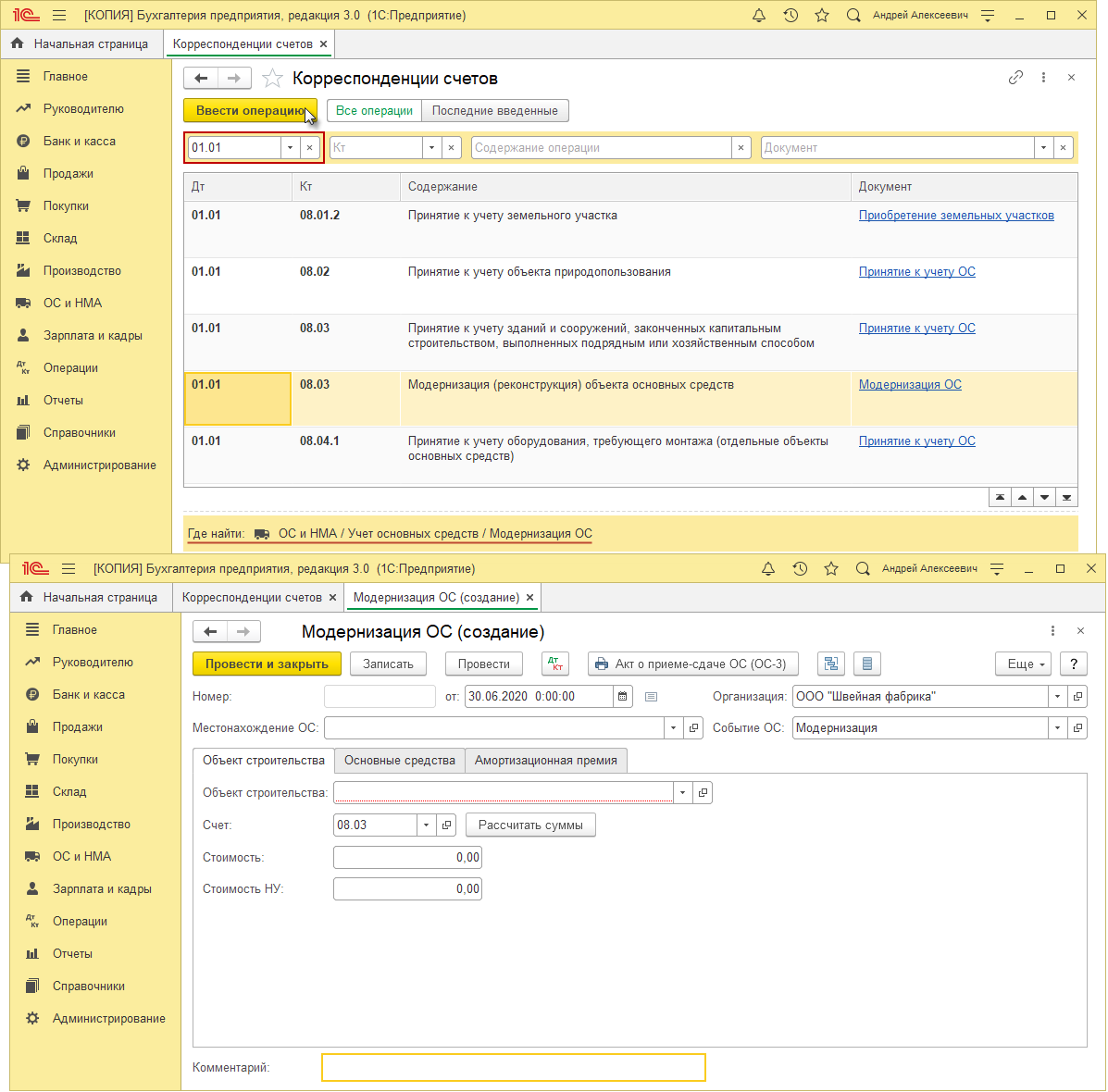Open calendar picker for document date
The image size is (1108, 1092).
(623, 697)
